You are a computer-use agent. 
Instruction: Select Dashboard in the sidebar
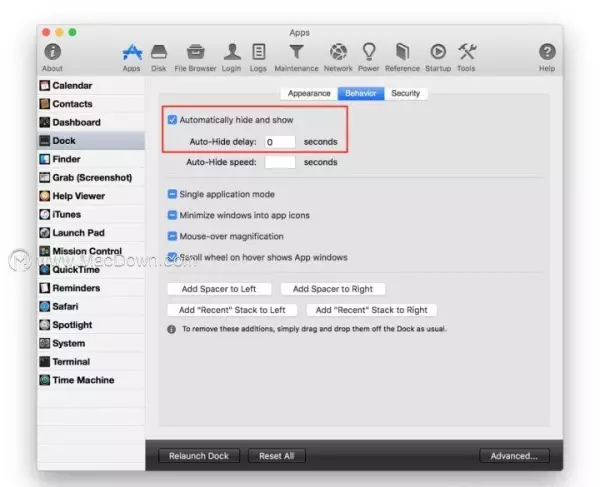point(91,122)
